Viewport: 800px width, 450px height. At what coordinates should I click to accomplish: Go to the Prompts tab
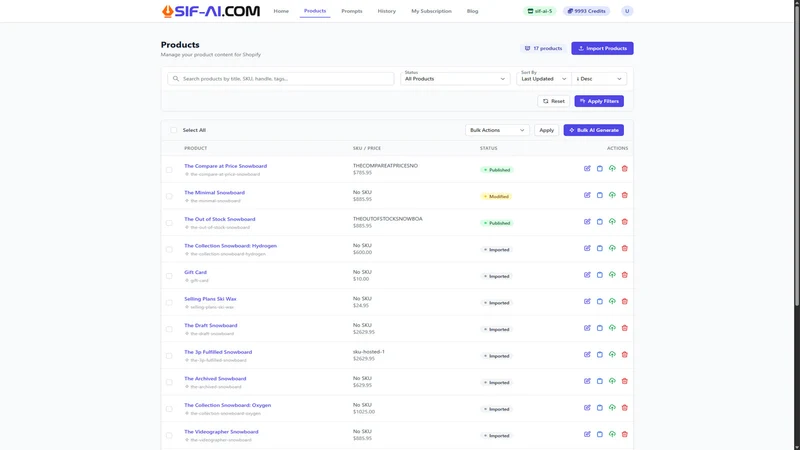pyautogui.click(x=352, y=11)
